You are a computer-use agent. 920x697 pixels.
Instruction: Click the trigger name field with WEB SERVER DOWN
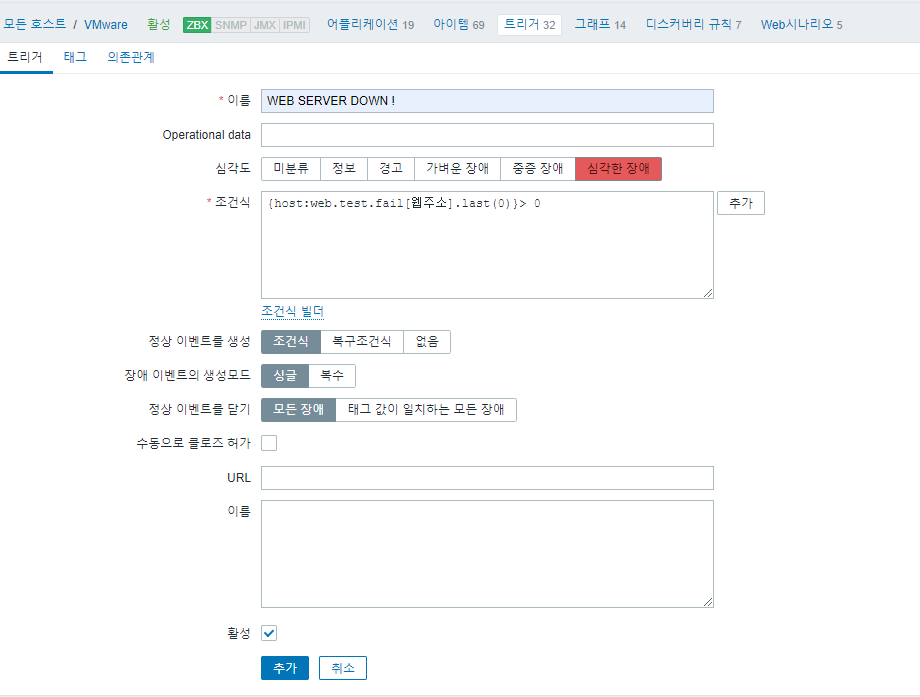pos(487,101)
